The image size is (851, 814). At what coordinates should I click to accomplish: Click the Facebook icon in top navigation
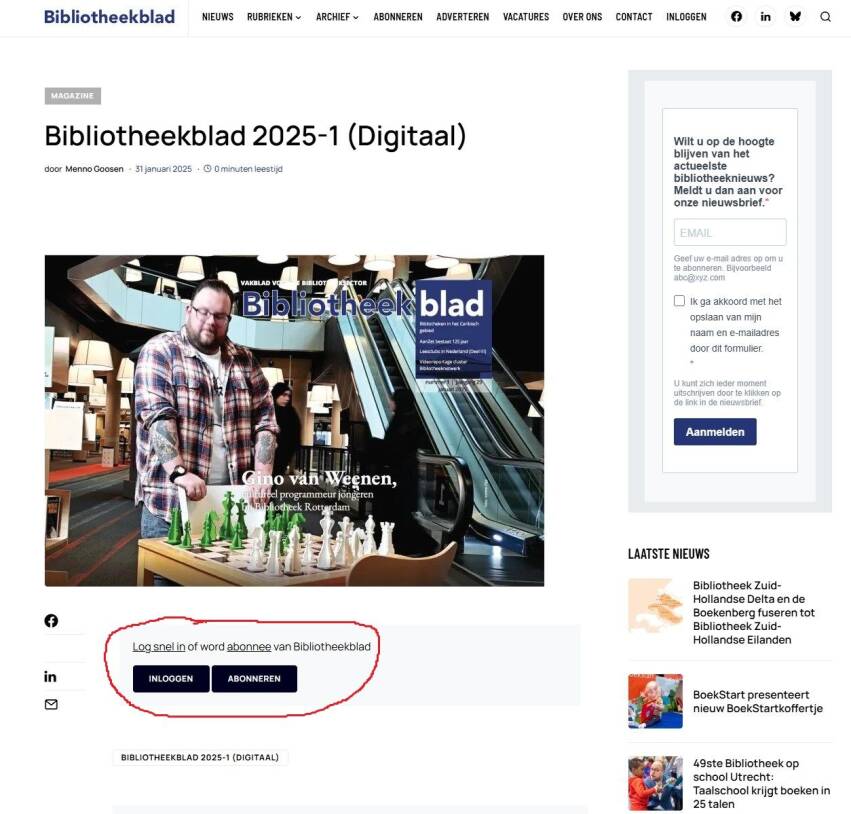tap(737, 17)
